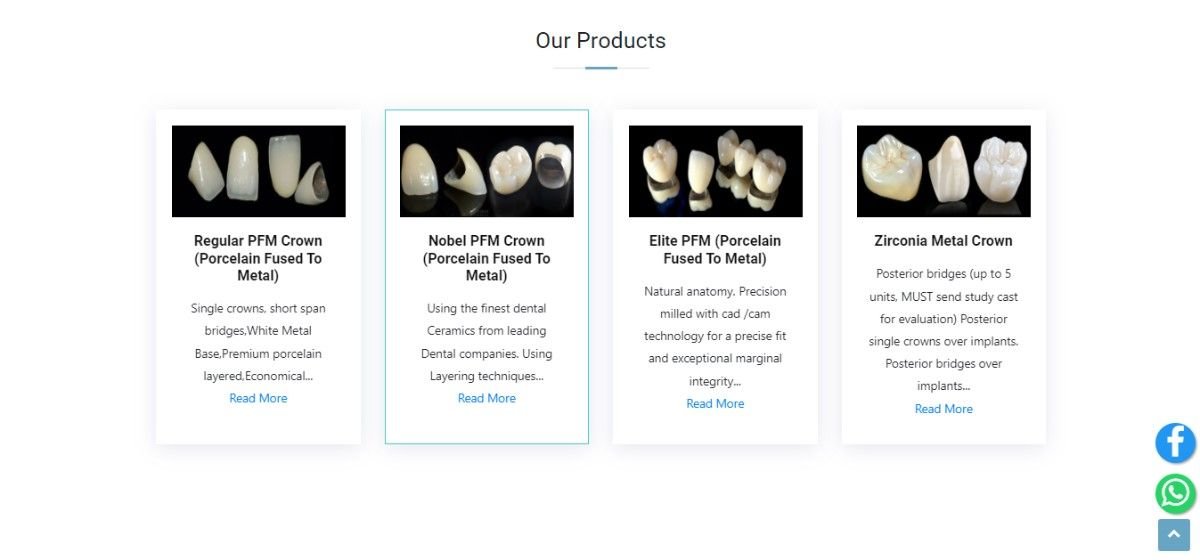Open the Facebook floating icon
This screenshot has height=560, width=1200.
(x=1176, y=443)
